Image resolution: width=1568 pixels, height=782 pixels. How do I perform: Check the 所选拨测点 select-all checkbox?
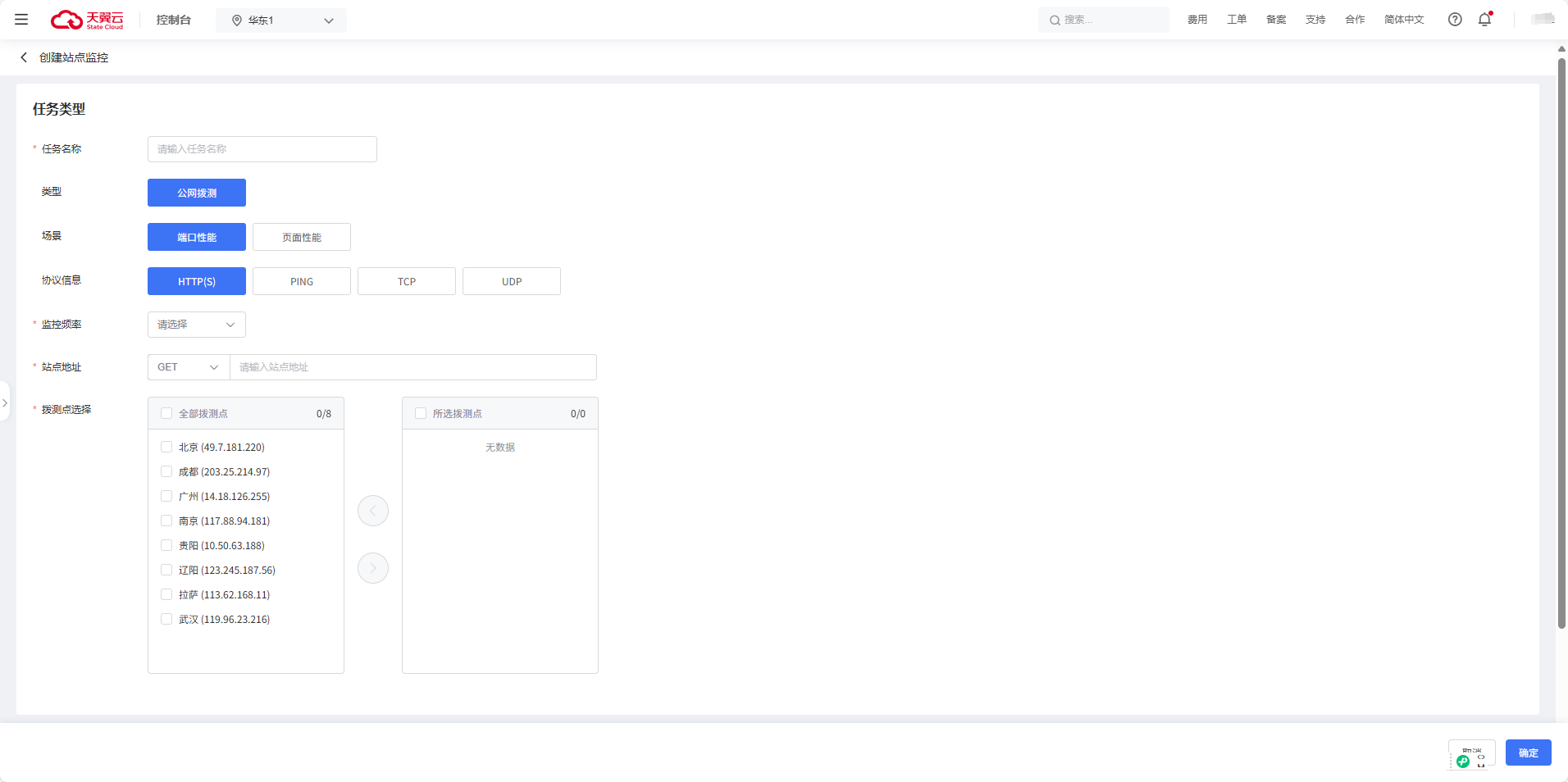[x=421, y=414]
